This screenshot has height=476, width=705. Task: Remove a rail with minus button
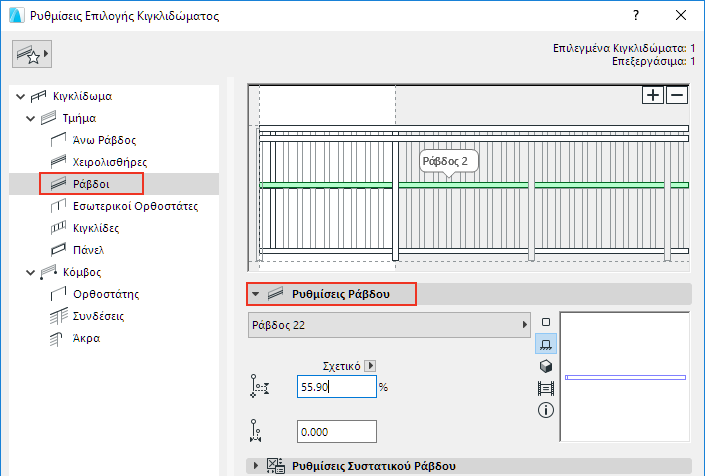pos(677,95)
